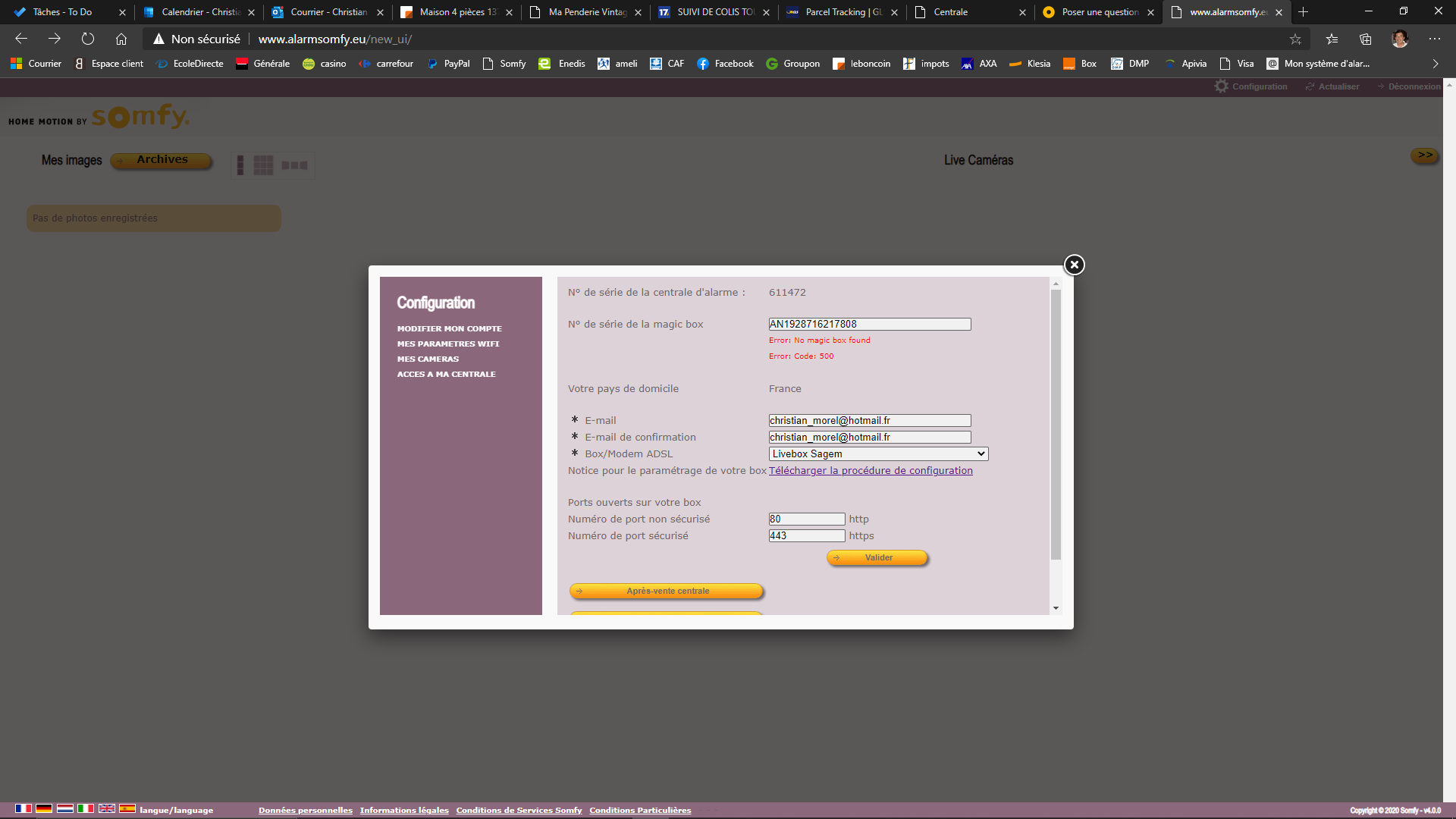Click the browser home icon

point(121,39)
